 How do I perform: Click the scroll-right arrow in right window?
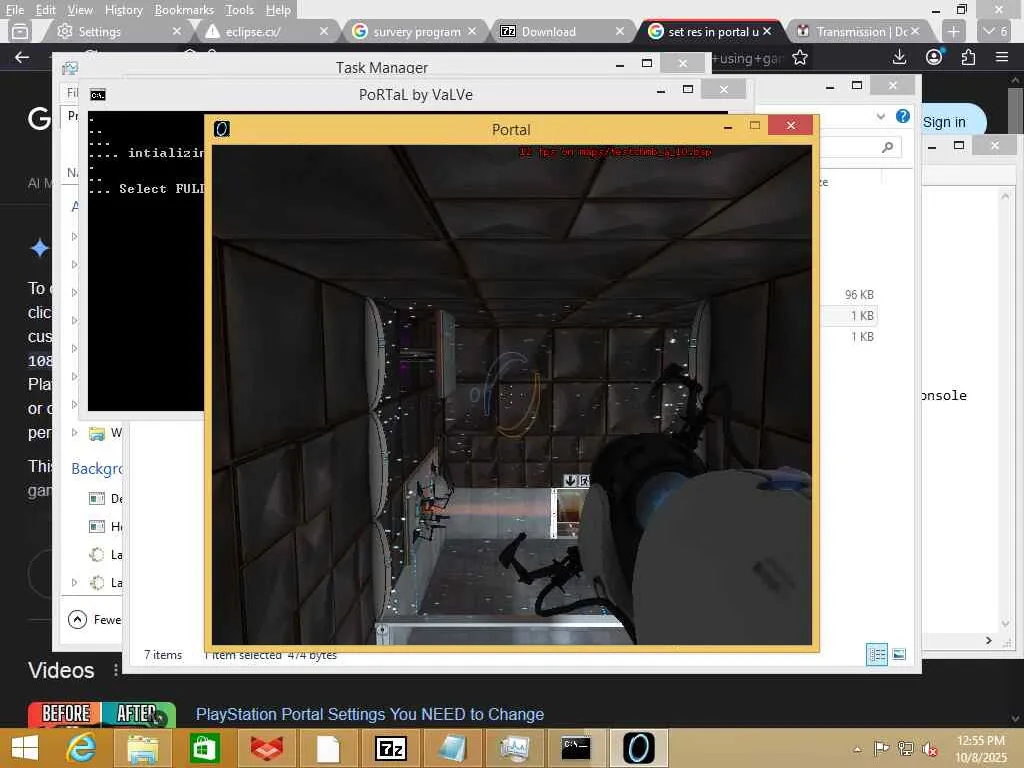[x=989, y=641]
